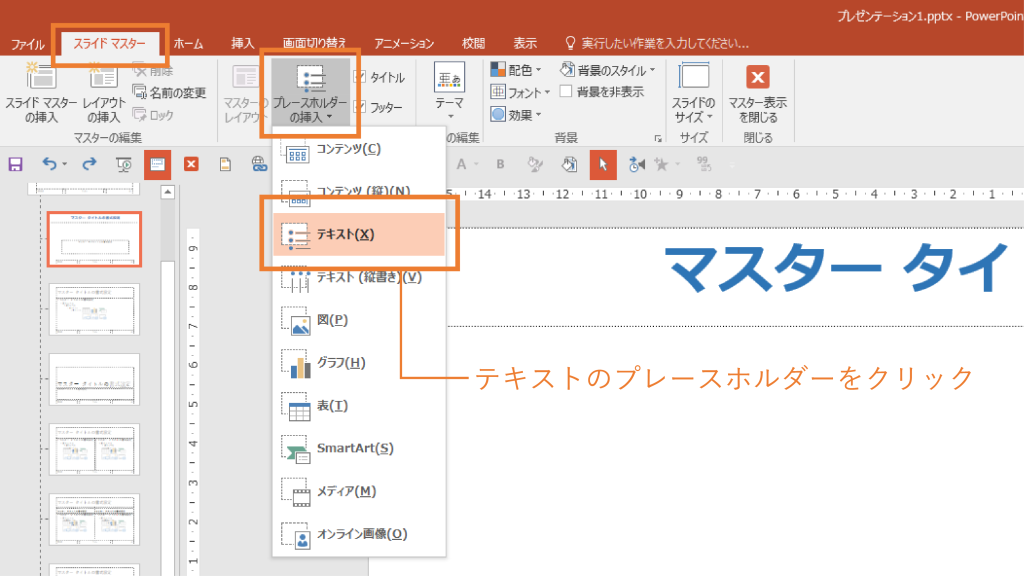Select the comparison layout thumbnail

click(95, 520)
